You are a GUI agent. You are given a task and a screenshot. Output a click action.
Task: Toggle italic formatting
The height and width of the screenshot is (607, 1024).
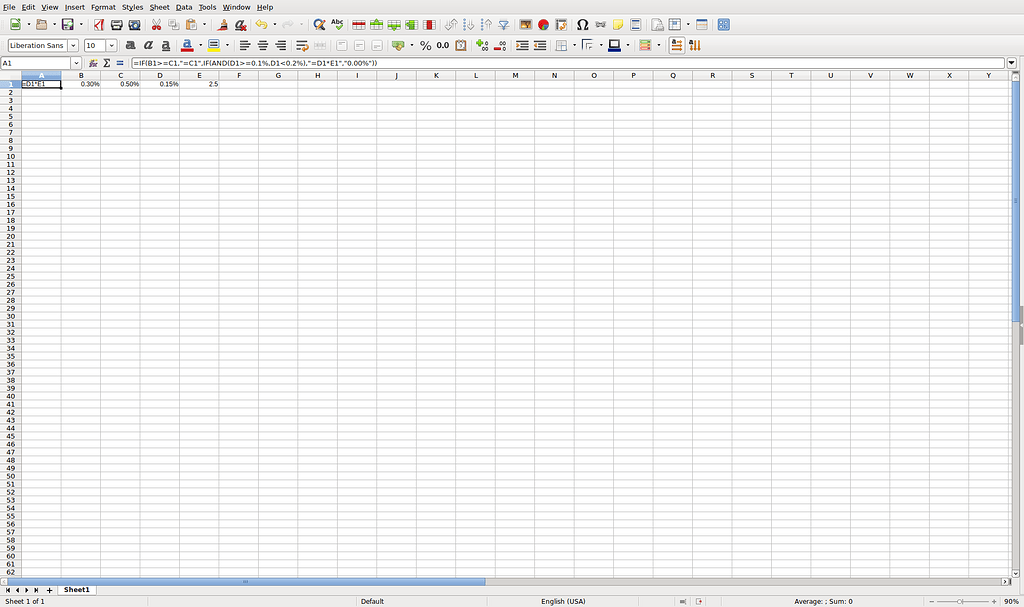(147, 46)
